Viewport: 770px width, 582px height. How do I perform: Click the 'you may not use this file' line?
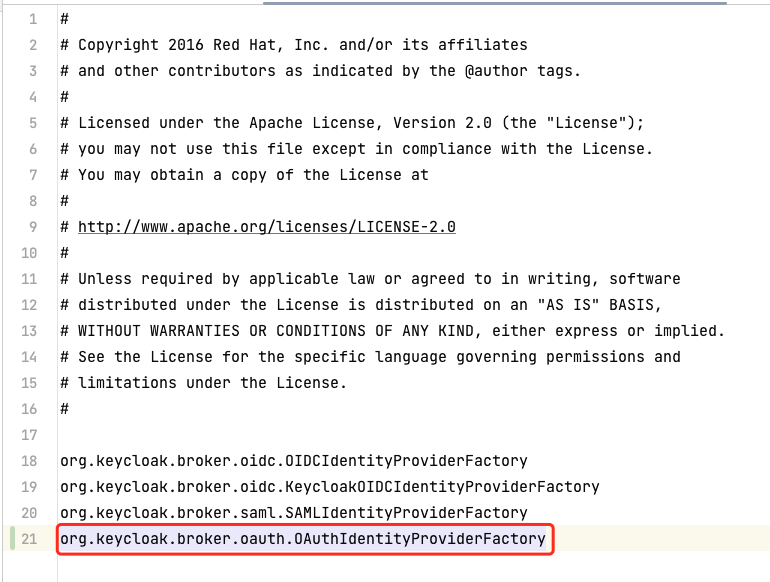click(357, 149)
